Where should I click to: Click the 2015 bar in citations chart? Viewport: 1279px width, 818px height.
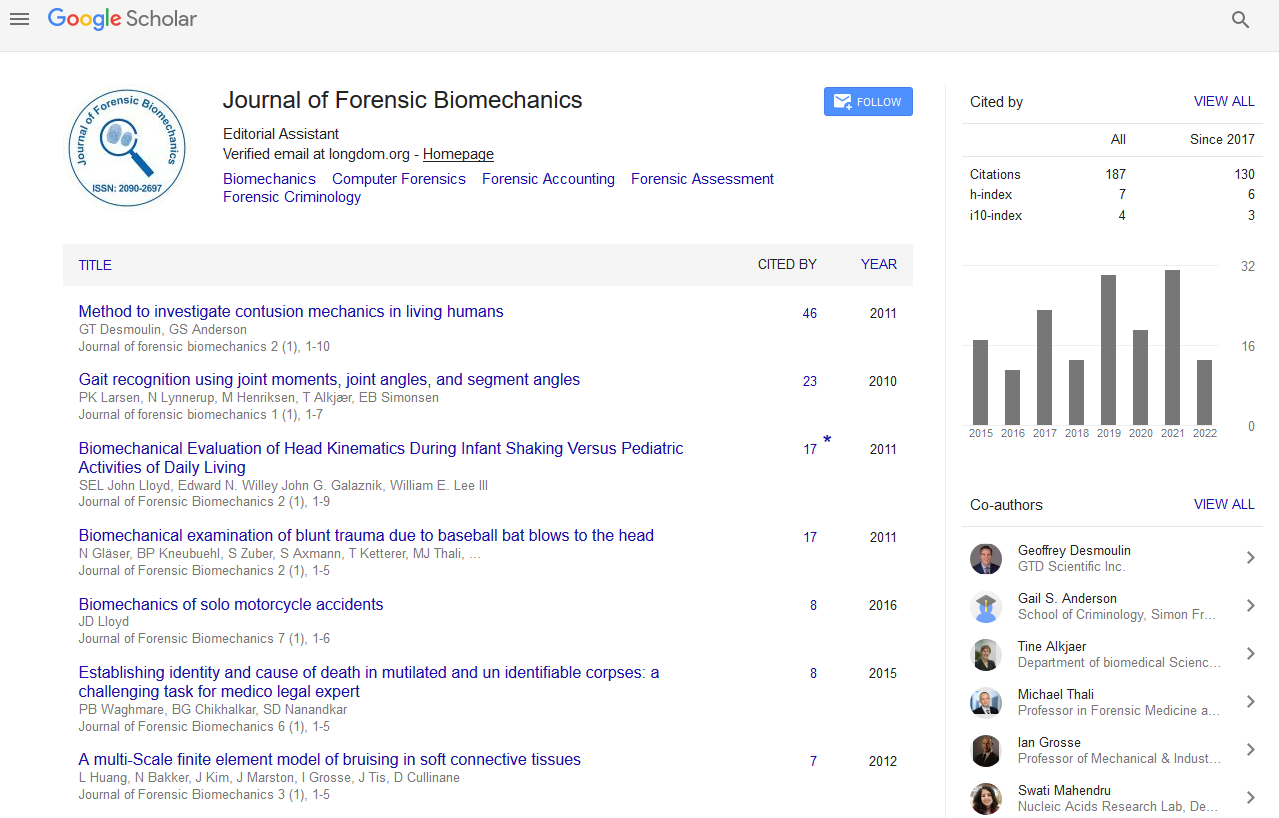[x=980, y=383]
